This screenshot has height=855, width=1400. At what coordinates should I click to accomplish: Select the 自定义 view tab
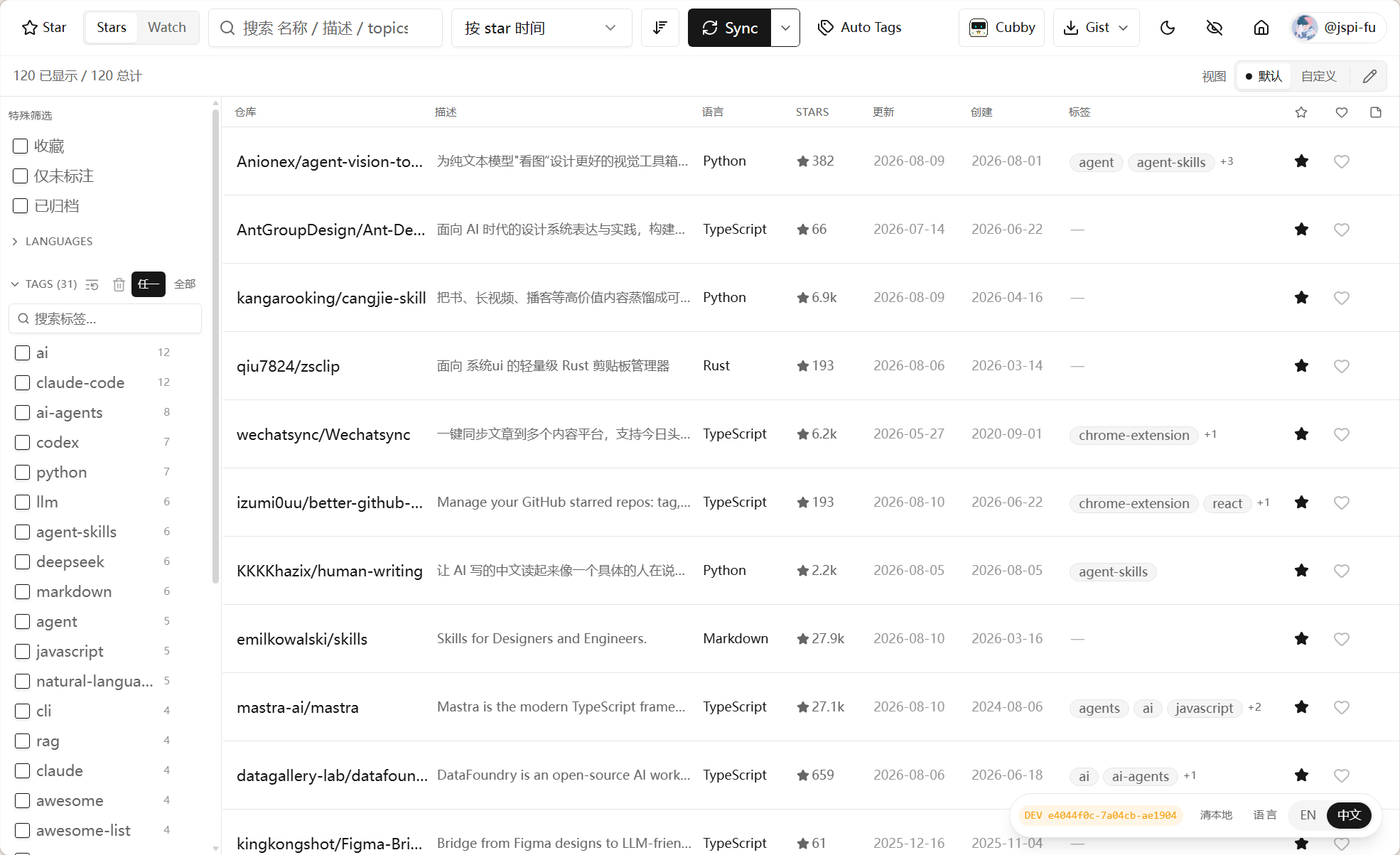pyautogui.click(x=1319, y=76)
